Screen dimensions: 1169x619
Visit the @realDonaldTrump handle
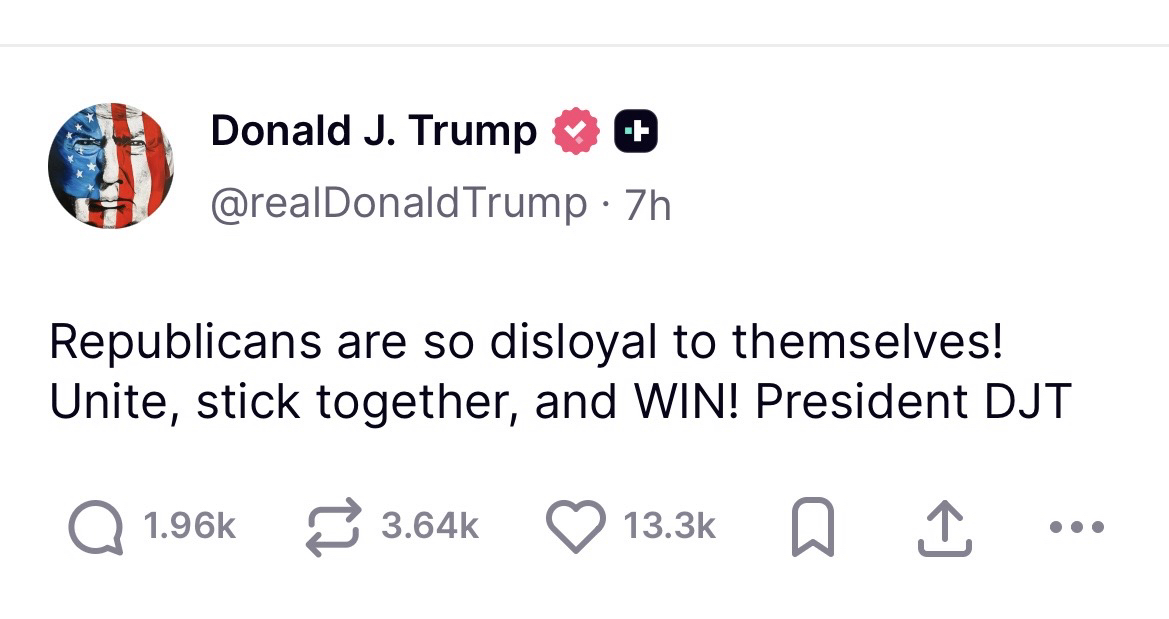click(x=399, y=204)
